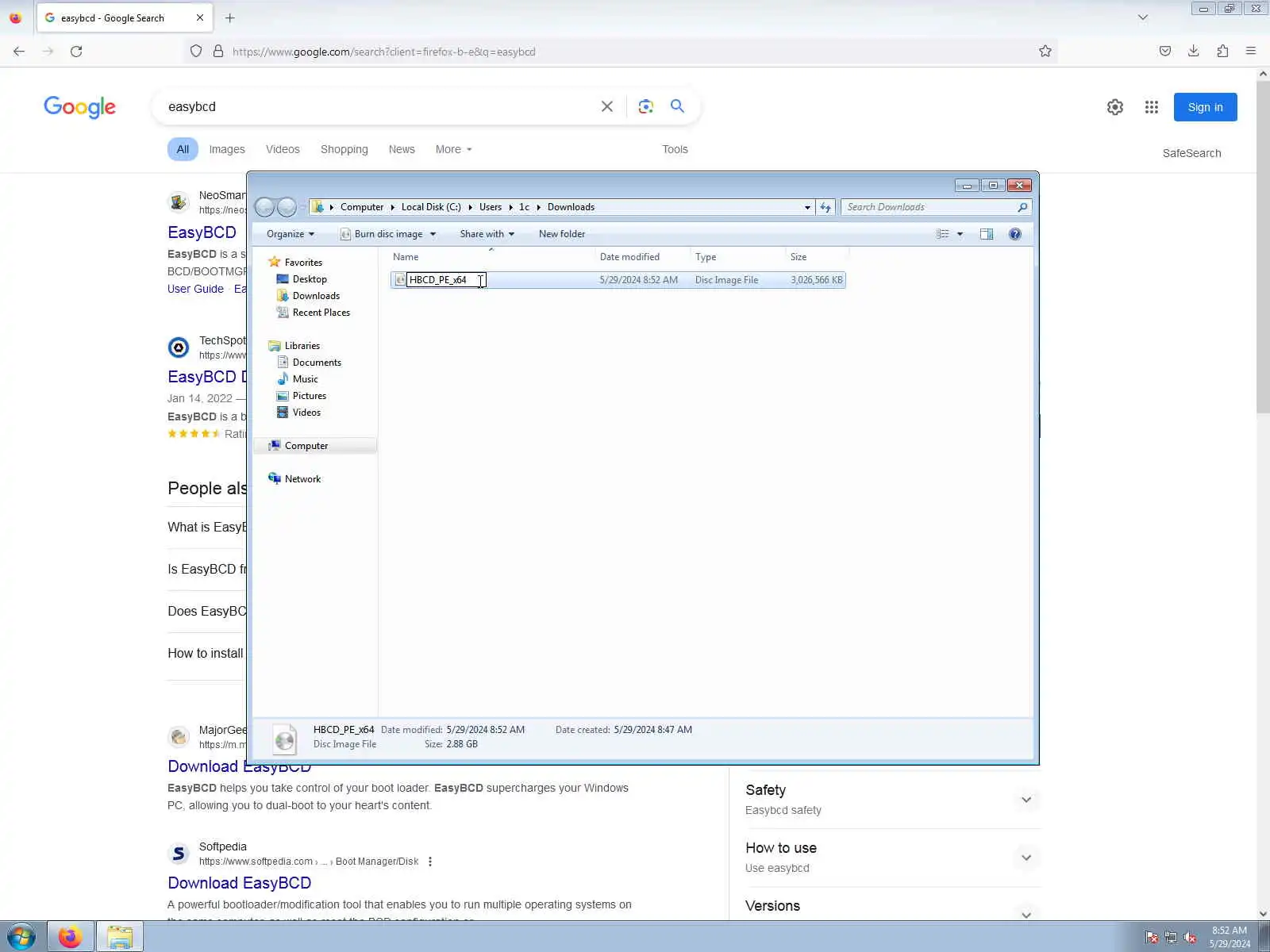This screenshot has height=952, width=1270.
Task: Click the New folder button
Action: [x=562, y=234]
